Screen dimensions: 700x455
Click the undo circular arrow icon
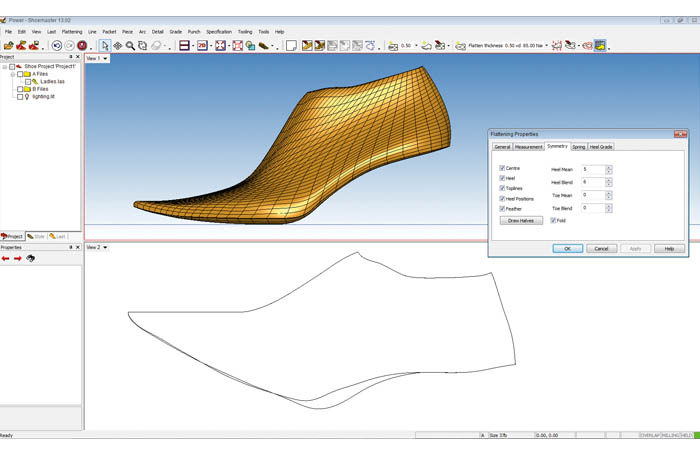click(57, 46)
